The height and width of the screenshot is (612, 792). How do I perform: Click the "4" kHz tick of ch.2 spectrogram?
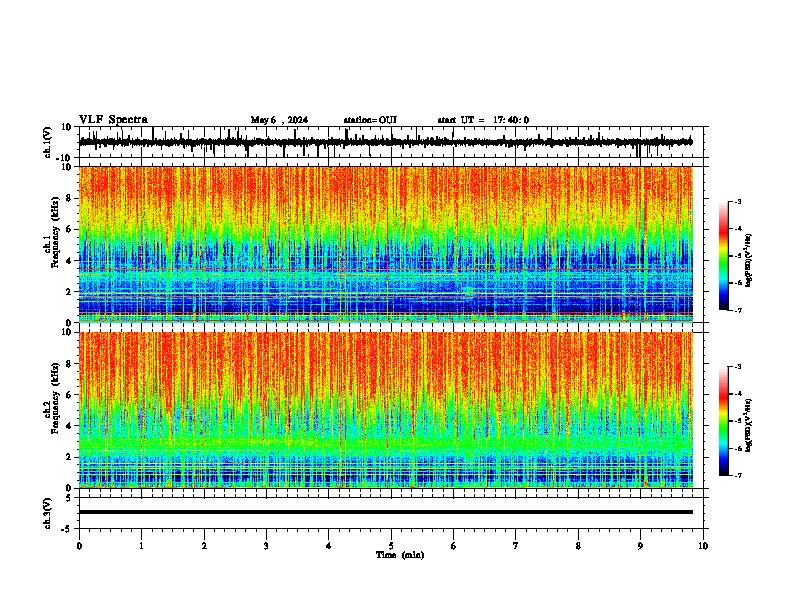(69, 426)
